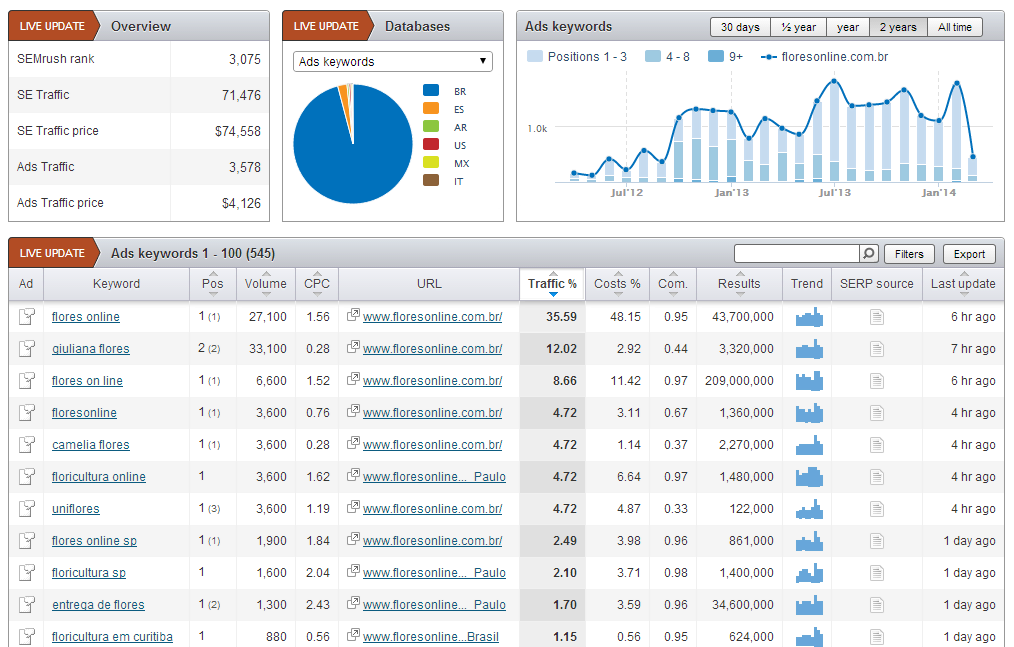Open SERP source icon for entrega de flores

click(876, 605)
